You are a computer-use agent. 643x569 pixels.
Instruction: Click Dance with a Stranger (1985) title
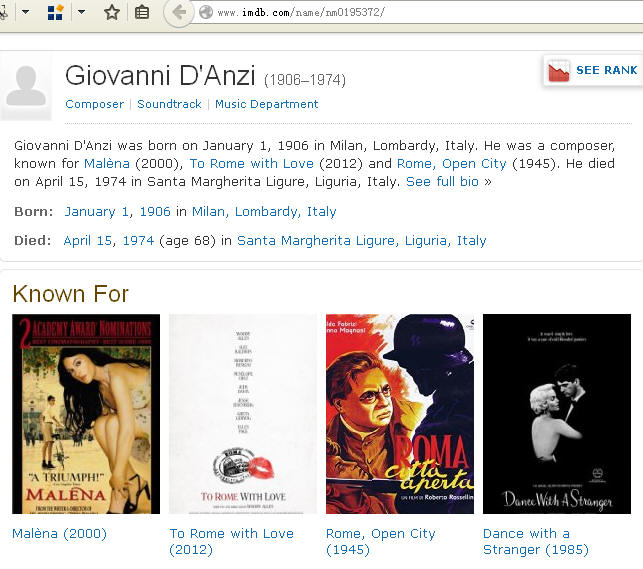point(536,542)
